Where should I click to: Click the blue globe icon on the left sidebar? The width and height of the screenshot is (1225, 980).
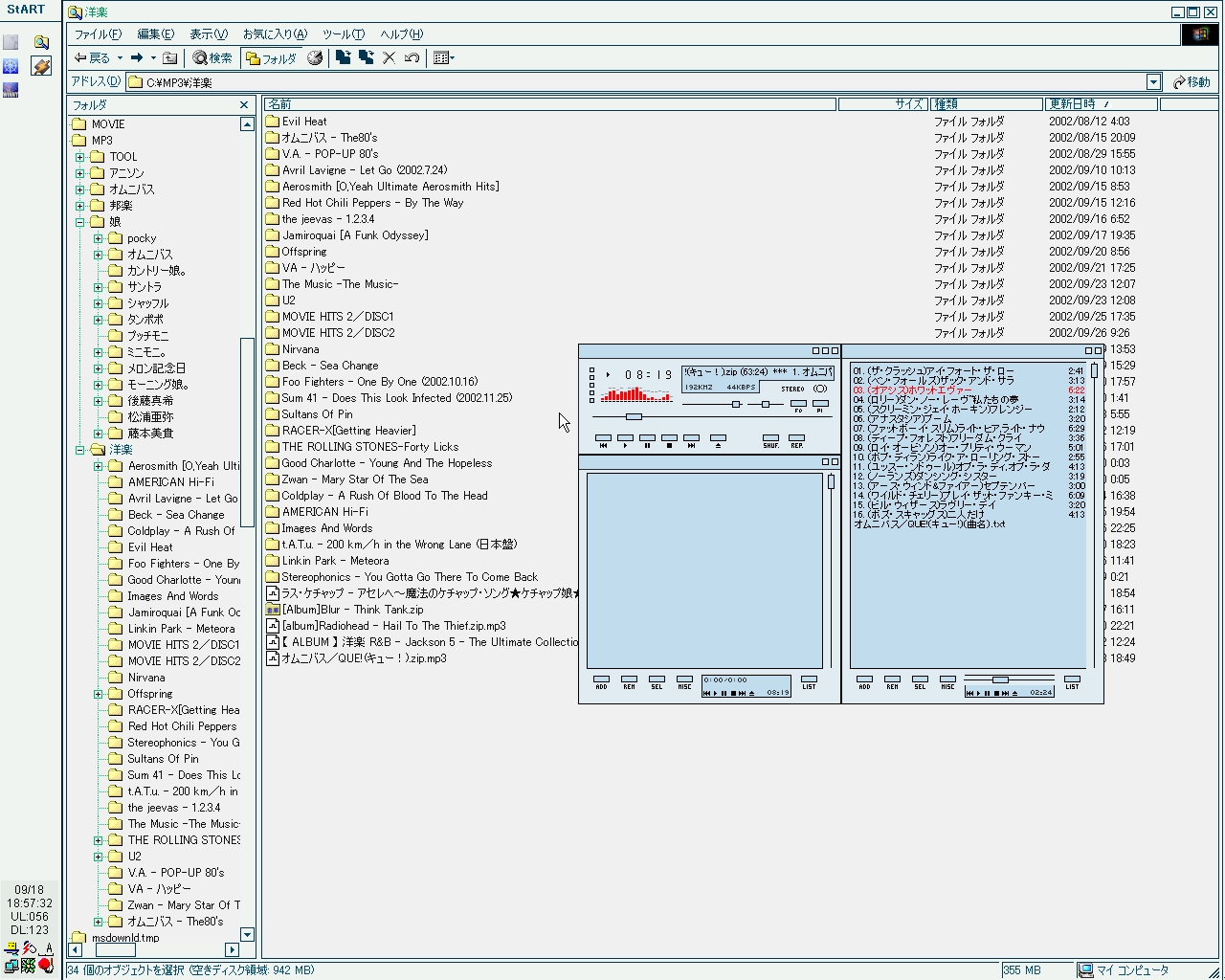[x=11, y=66]
